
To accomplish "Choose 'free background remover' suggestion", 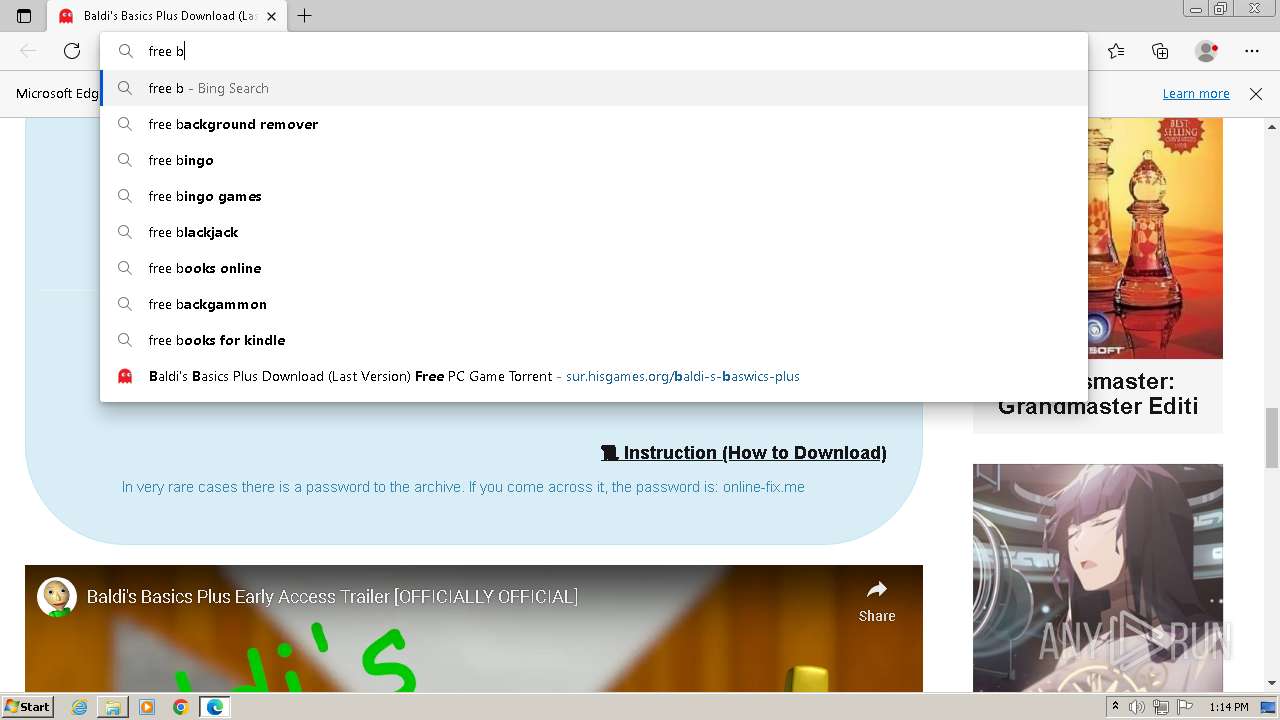I will tap(594, 124).
